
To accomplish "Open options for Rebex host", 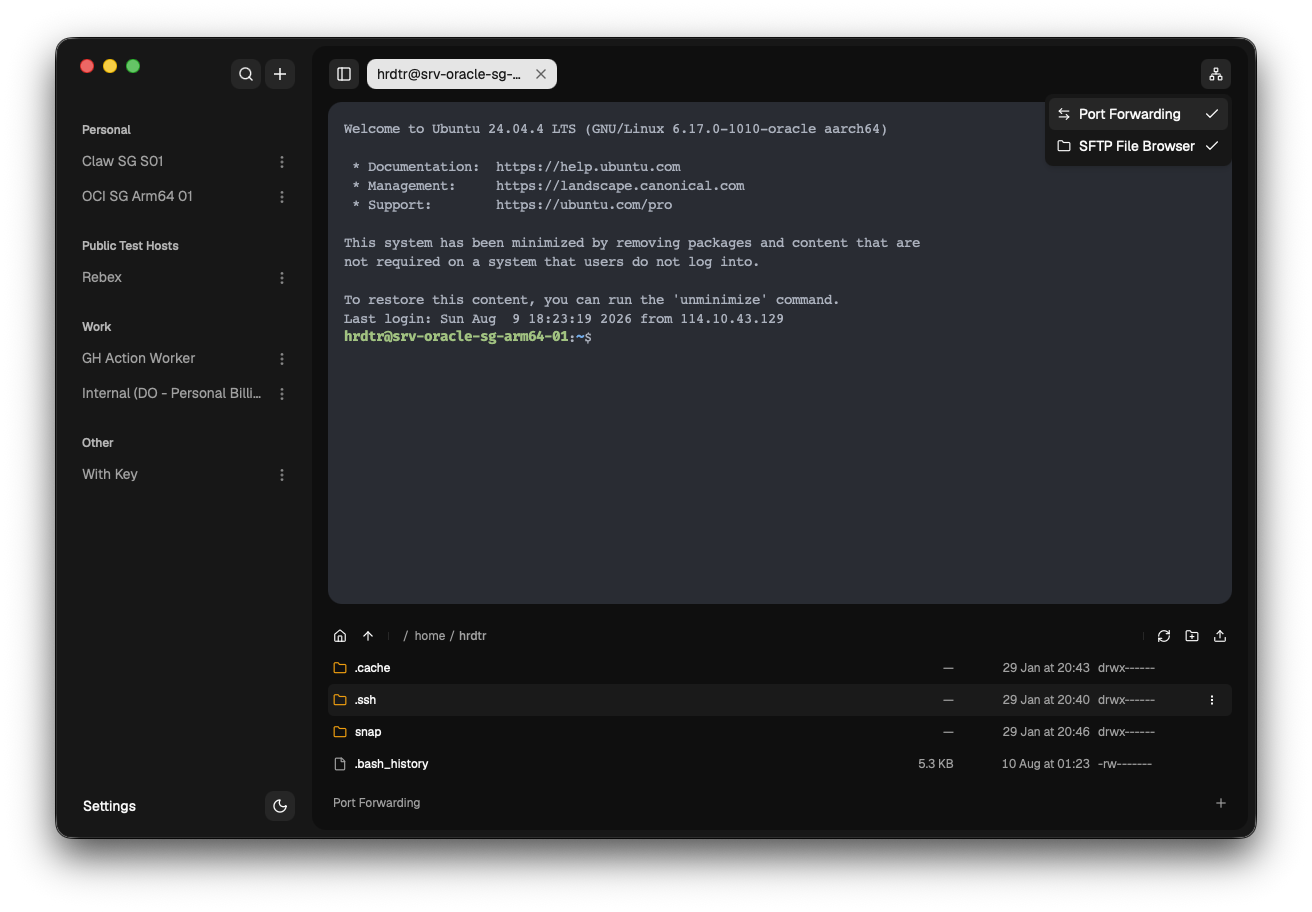I will pos(282,278).
